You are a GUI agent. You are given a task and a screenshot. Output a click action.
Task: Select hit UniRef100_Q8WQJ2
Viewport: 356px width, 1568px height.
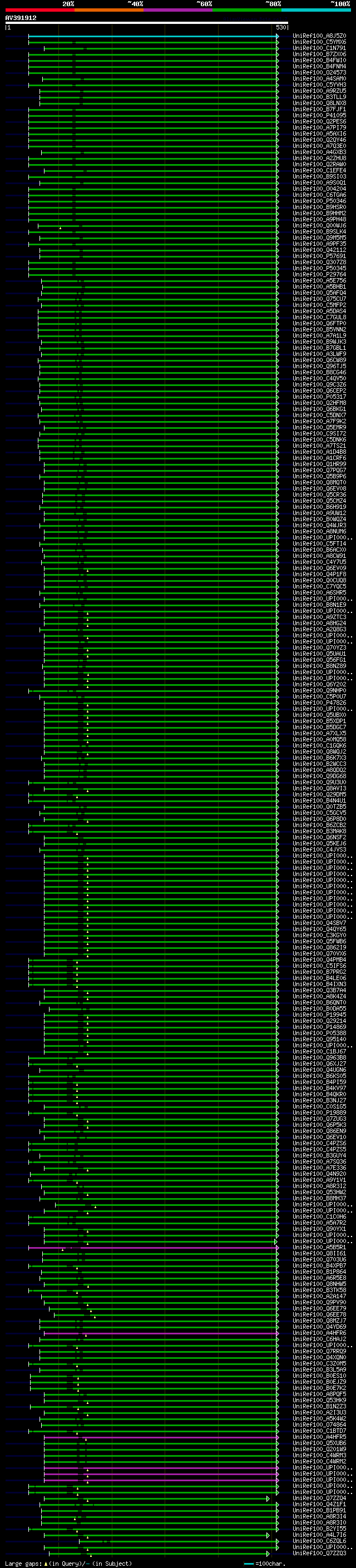(x=319, y=752)
